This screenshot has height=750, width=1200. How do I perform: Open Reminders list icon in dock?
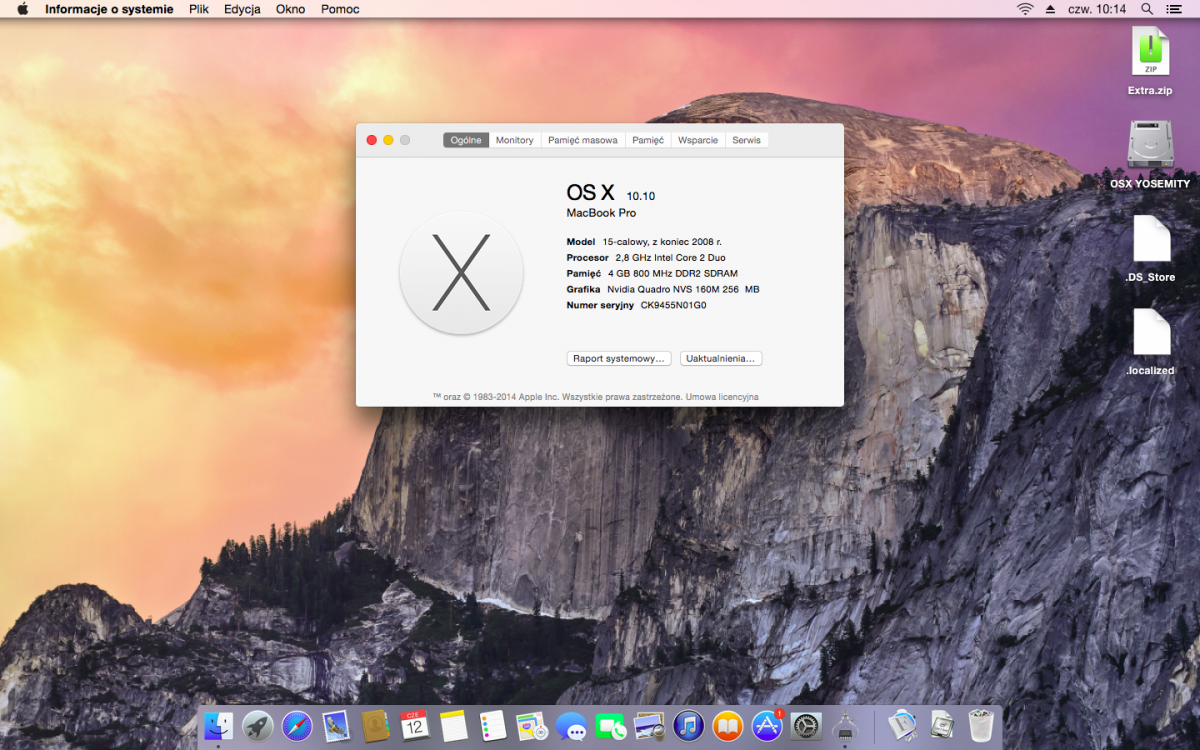point(493,726)
